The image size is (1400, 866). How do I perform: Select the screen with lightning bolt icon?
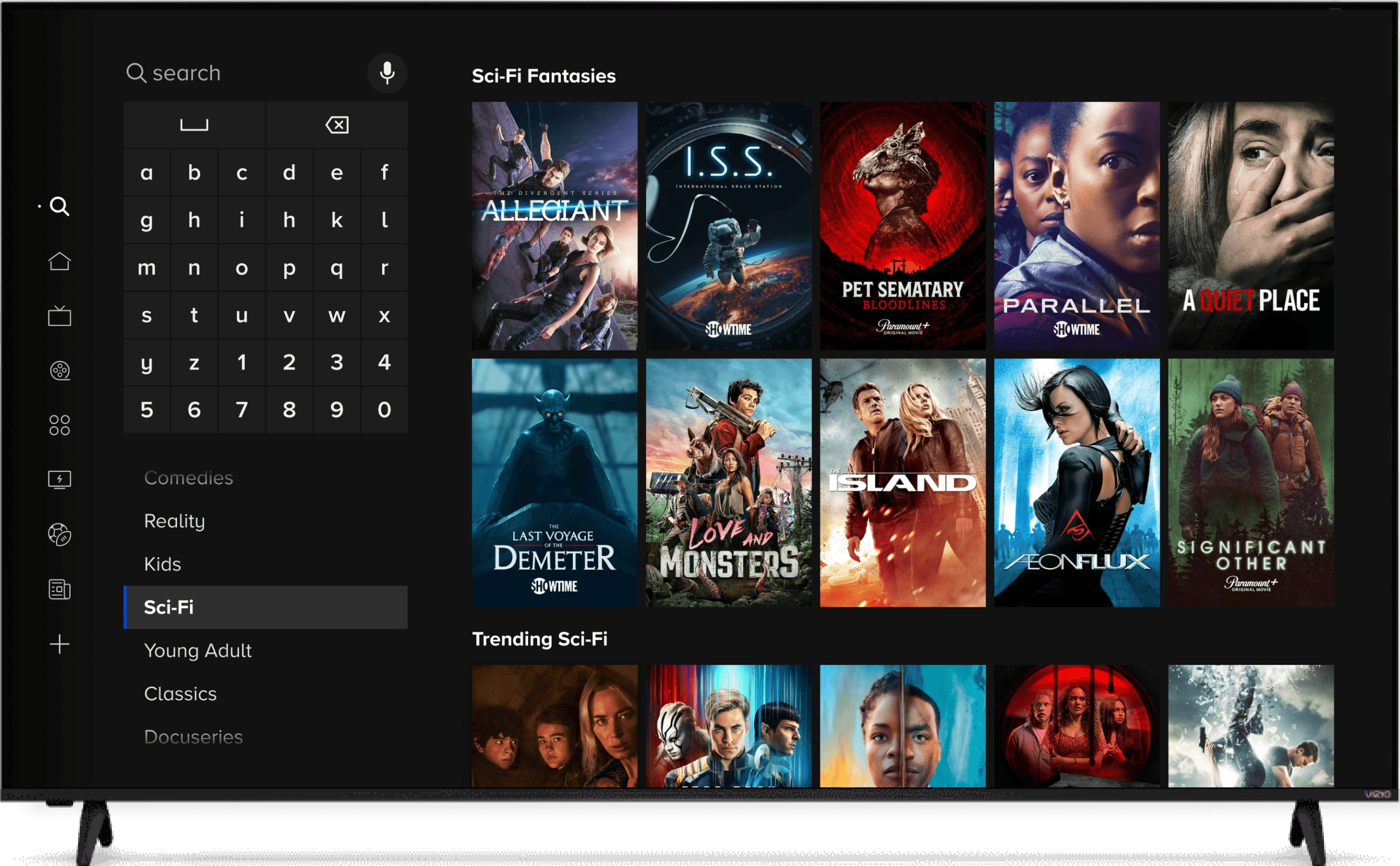[59, 480]
